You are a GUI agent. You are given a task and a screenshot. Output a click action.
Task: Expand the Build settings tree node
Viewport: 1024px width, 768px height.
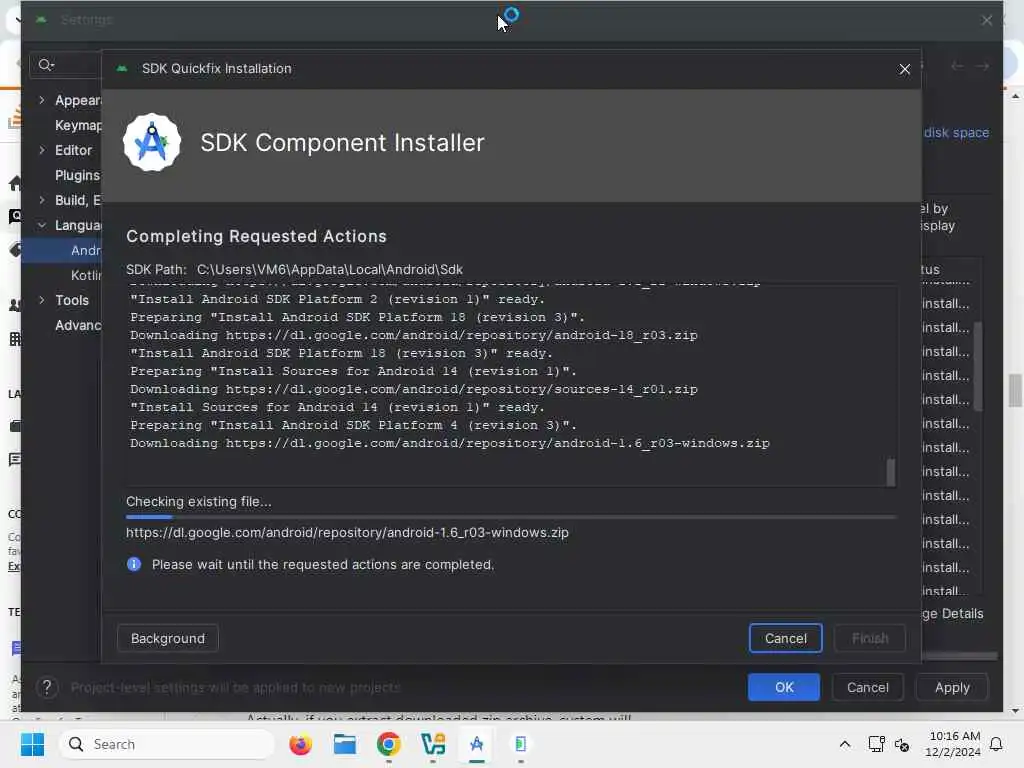42,200
